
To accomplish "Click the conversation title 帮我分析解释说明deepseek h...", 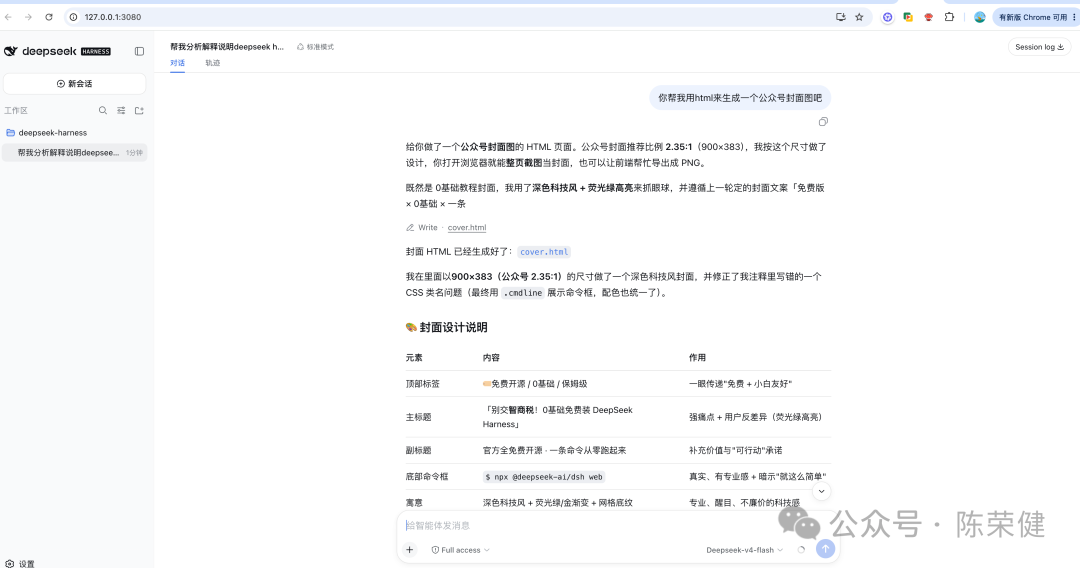I will pos(227,47).
